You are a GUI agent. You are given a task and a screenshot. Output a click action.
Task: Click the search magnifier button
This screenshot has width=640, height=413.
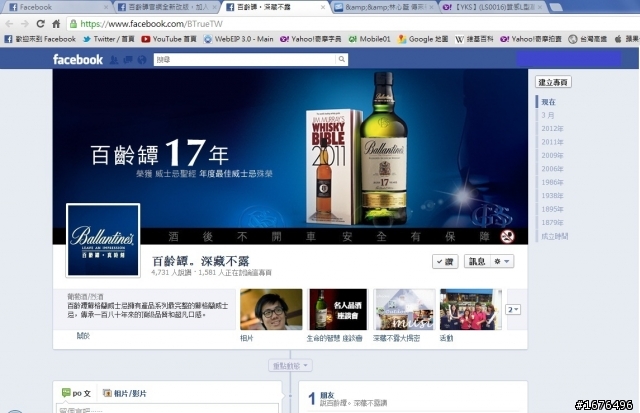342,60
